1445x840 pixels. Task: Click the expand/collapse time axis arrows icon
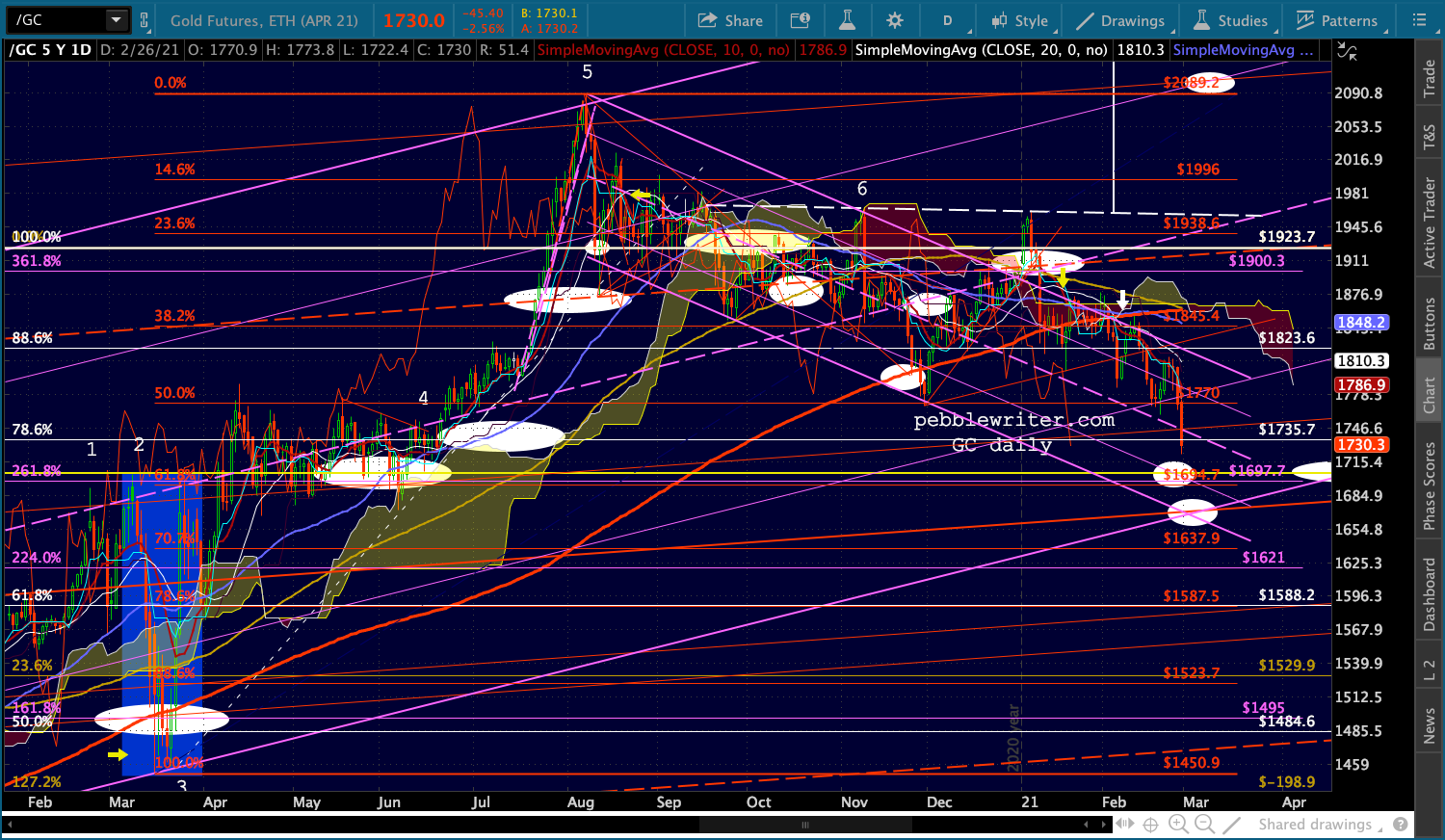(x=1123, y=824)
